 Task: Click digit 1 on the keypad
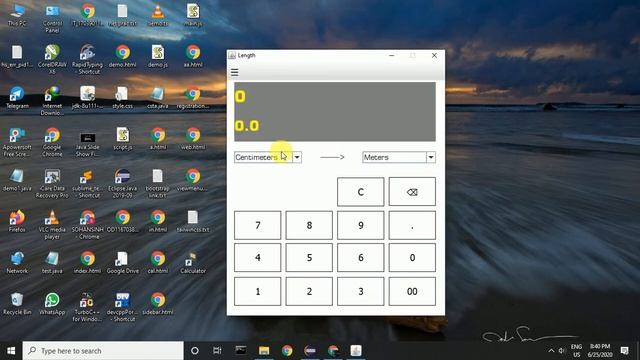[258, 291]
